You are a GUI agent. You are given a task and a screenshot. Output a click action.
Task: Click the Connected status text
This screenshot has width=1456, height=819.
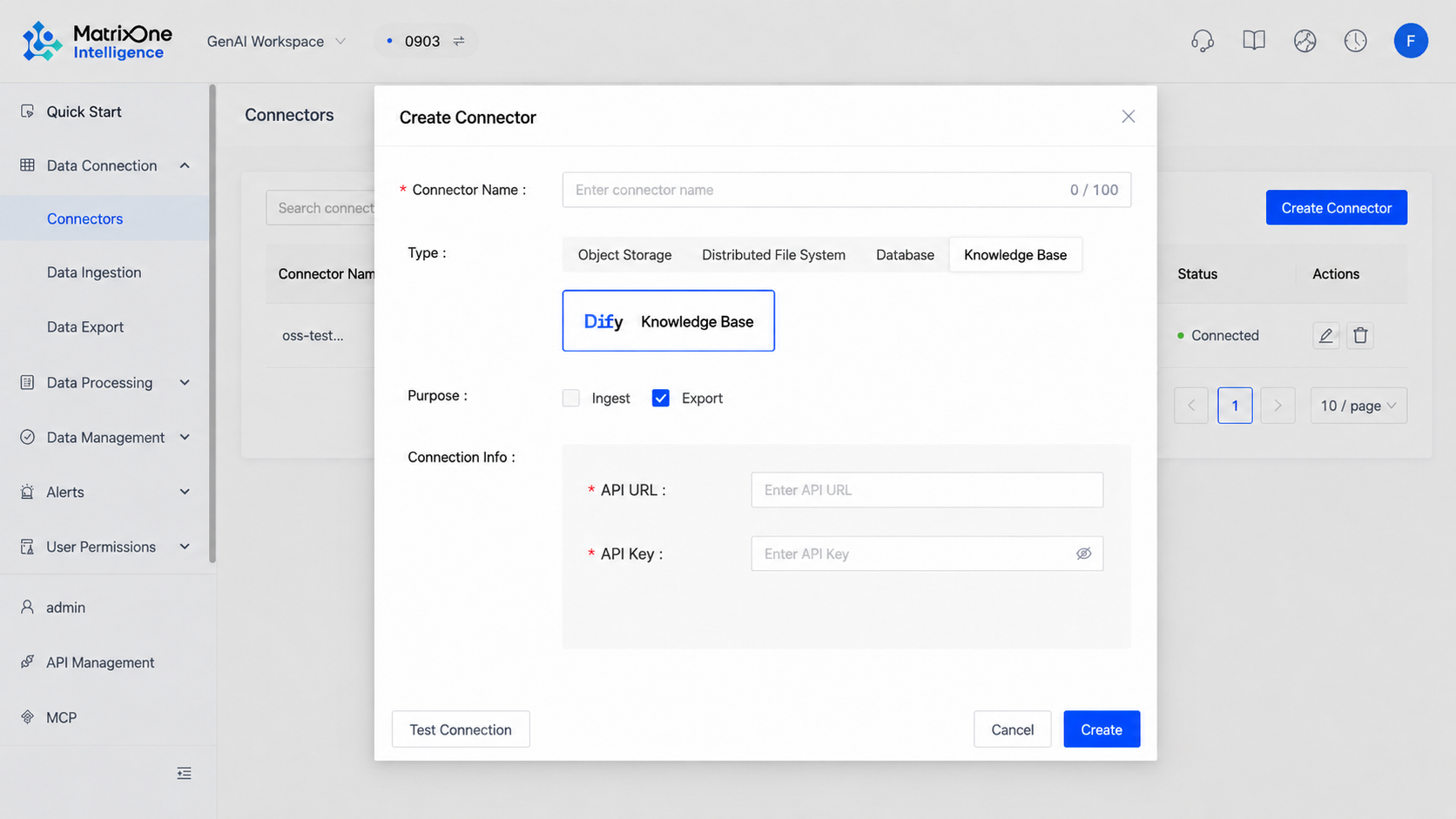coord(1224,336)
